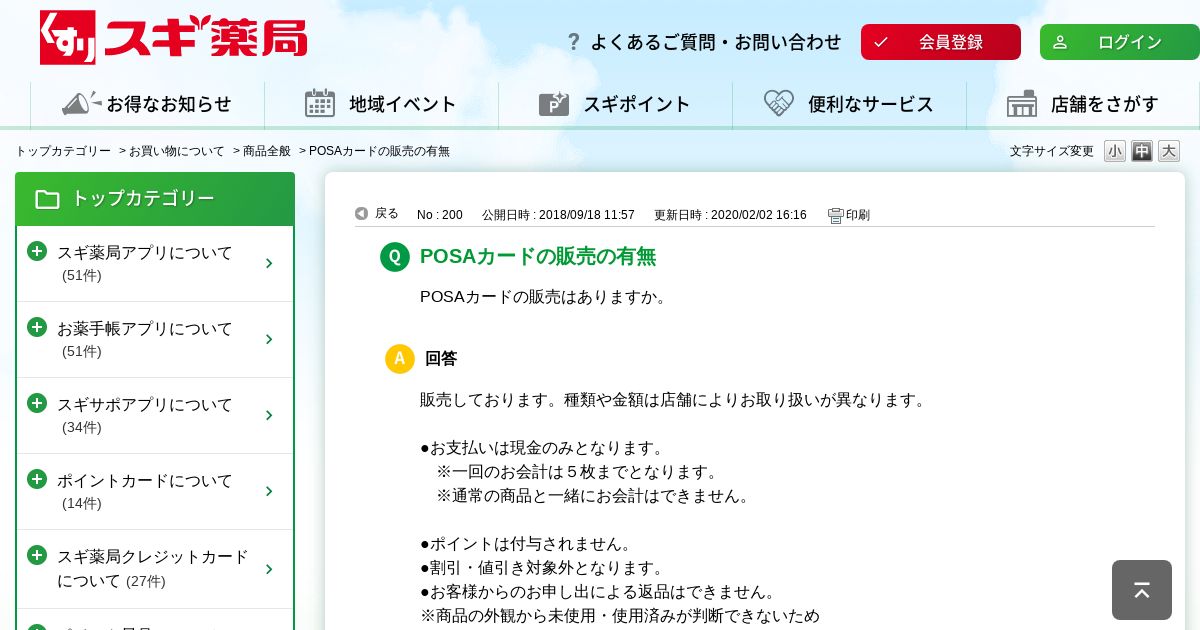Screen dimensions: 1200x630
Task: Click the P point icon beside スギポイント
Action: tap(553, 103)
